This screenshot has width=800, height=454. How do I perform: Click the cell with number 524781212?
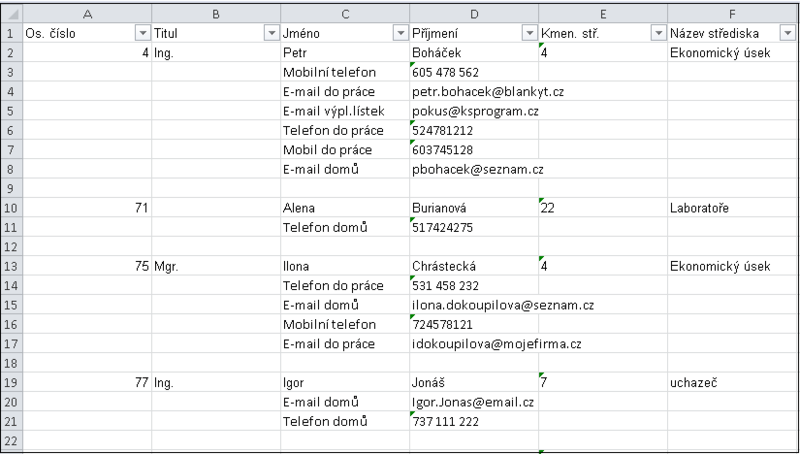point(474,130)
